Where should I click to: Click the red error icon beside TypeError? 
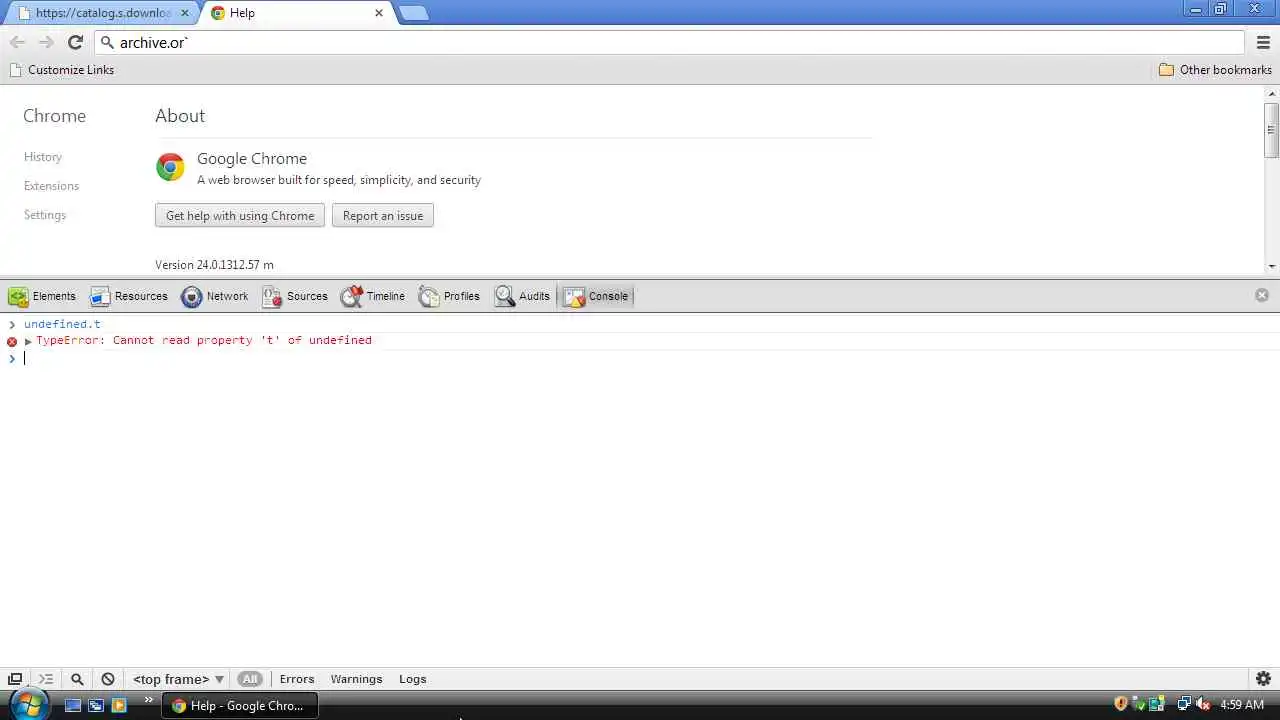[12, 341]
